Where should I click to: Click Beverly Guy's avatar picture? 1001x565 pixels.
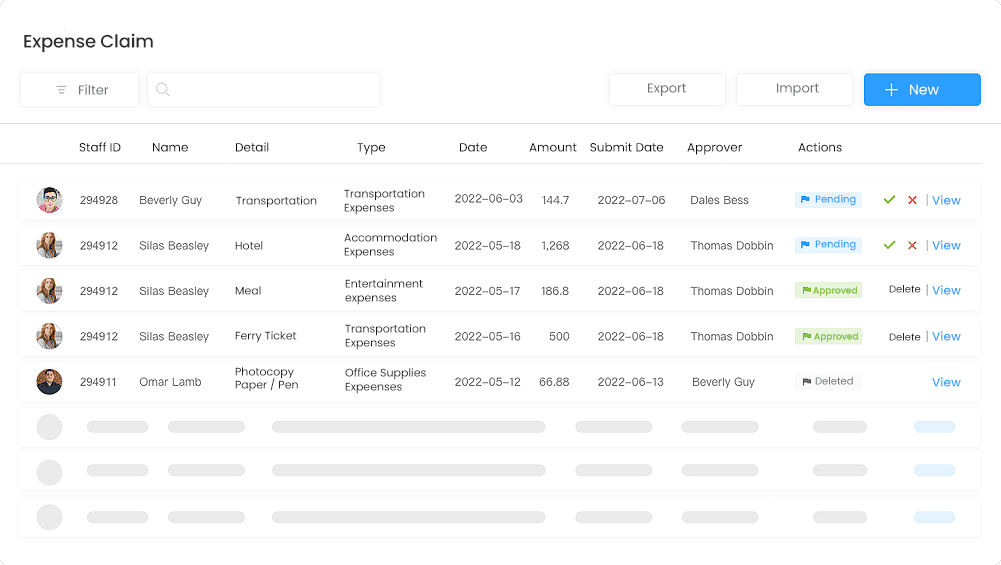point(49,200)
